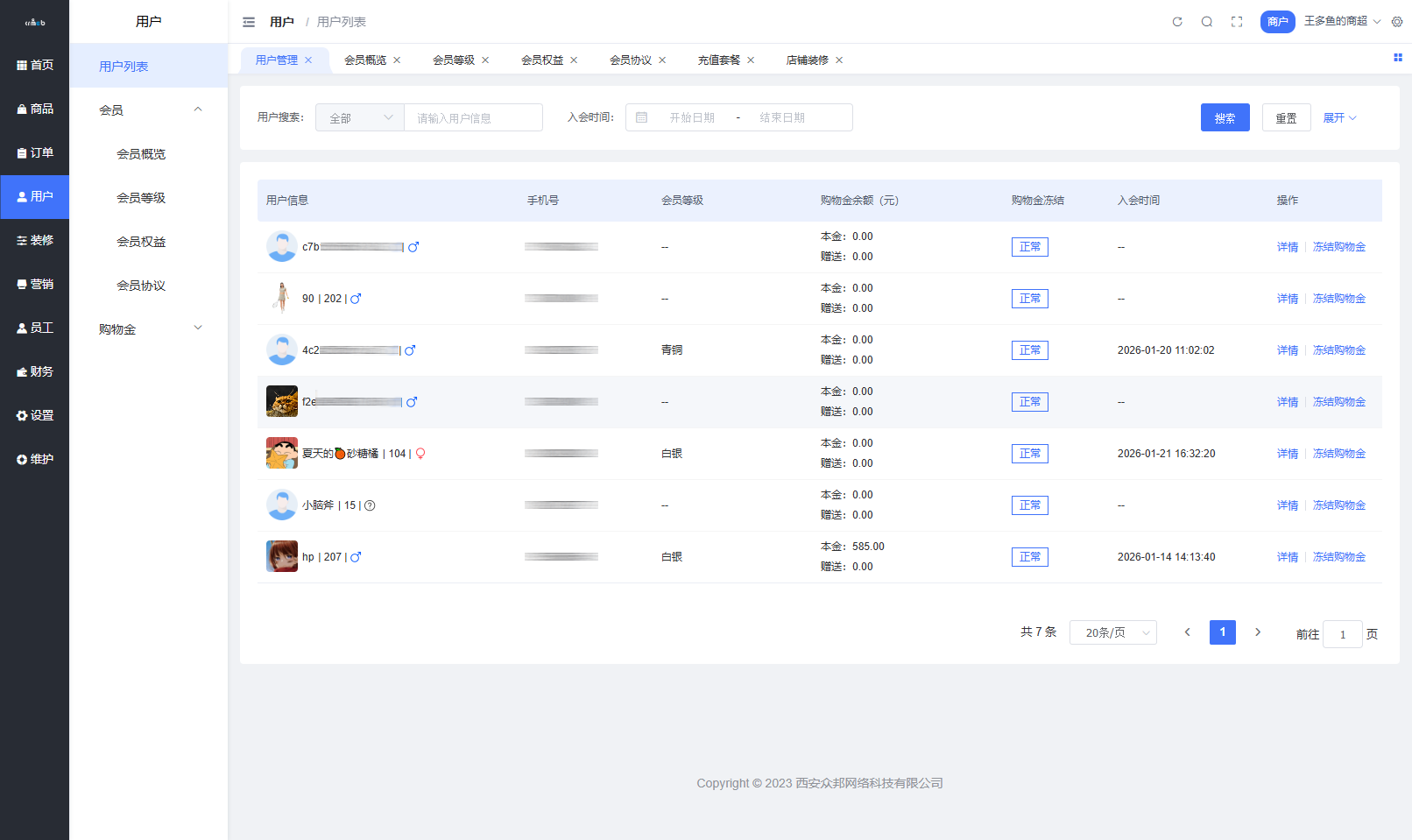Viewport: 1412px width, 840px height.
Task: Switch to the 充值套餐 tab
Action: (718, 60)
